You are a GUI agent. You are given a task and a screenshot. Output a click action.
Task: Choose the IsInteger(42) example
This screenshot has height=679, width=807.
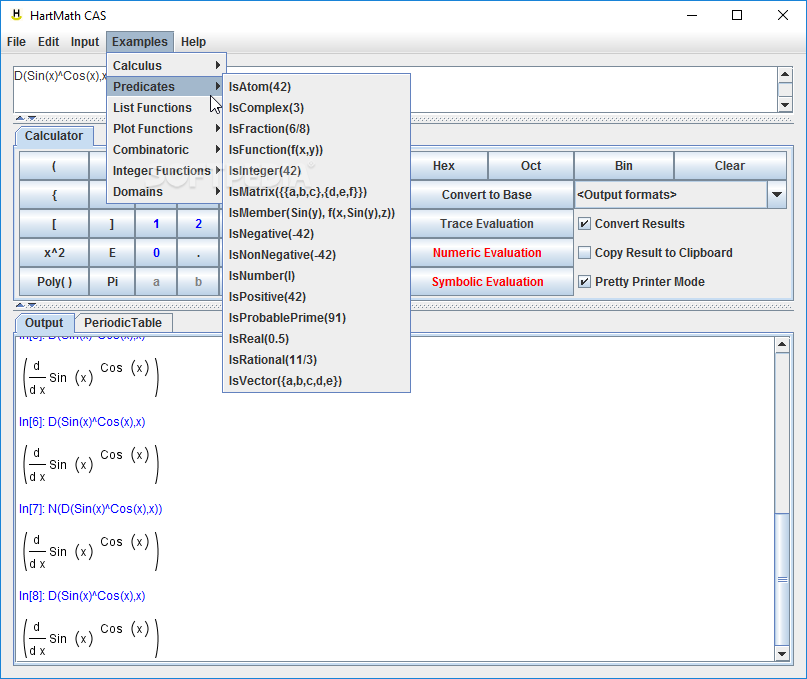coord(316,170)
